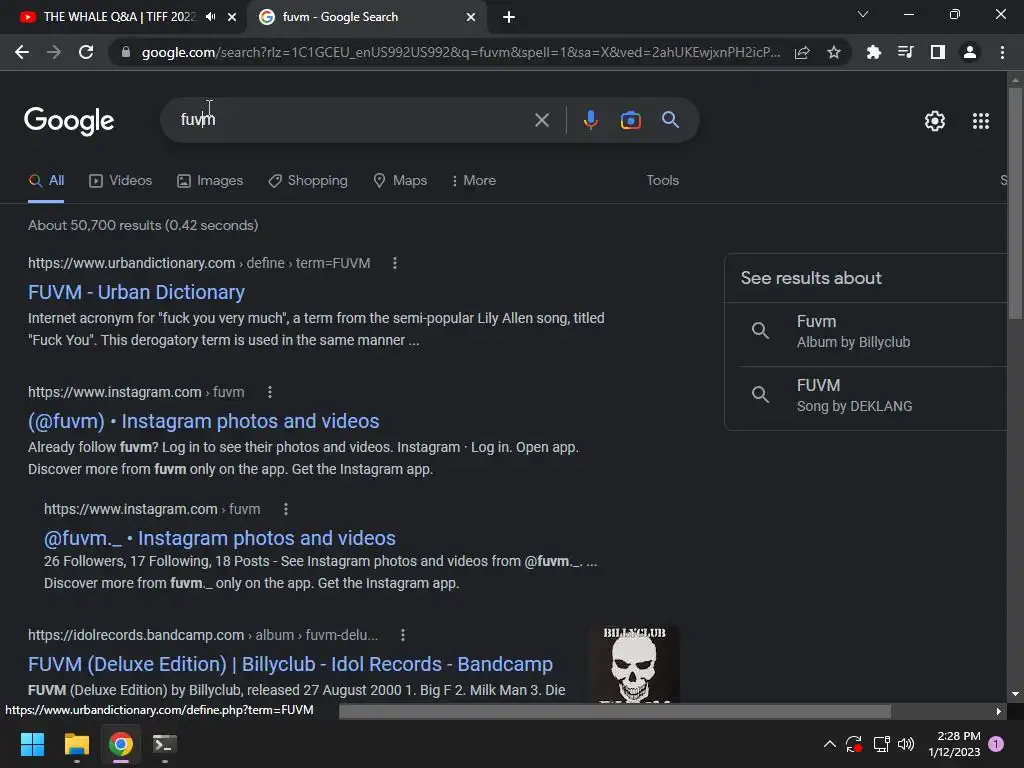
Task: Open FUVM (Deluxe Edition) Bandcamp link
Action: (291, 664)
